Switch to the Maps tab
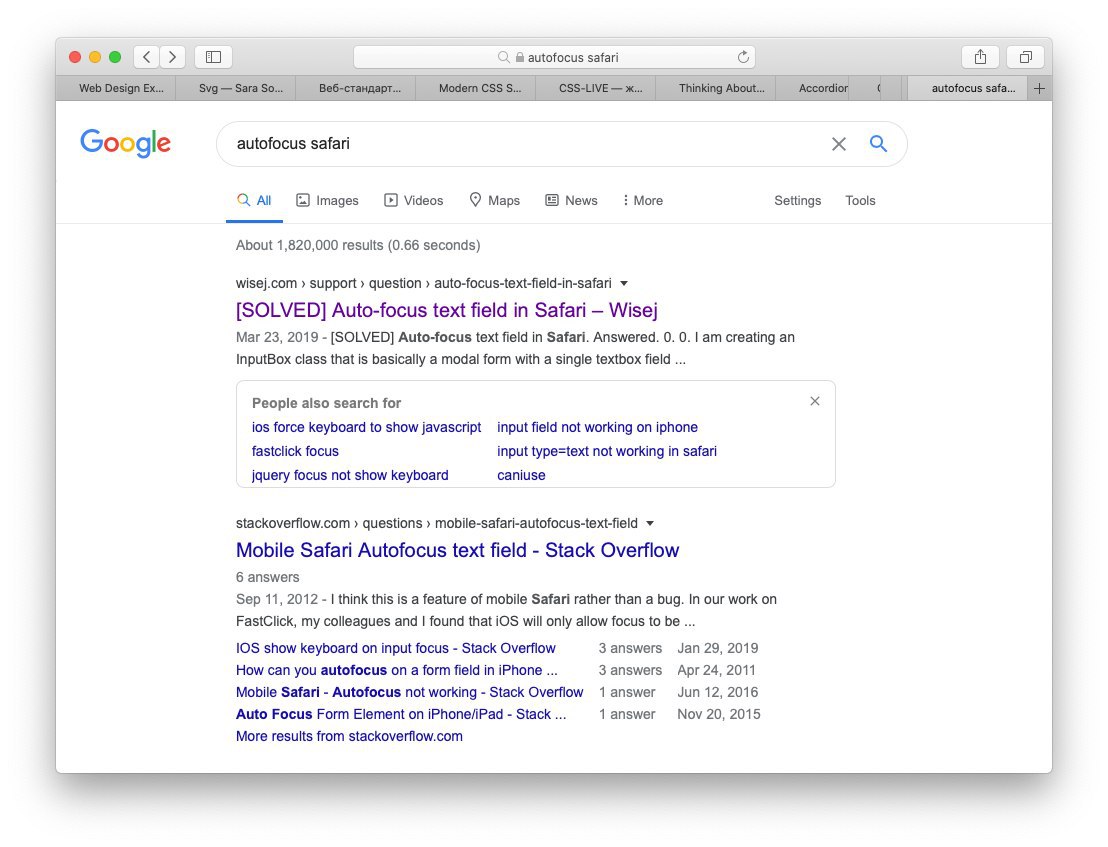Viewport: 1108px width, 847px height. coord(495,201)
